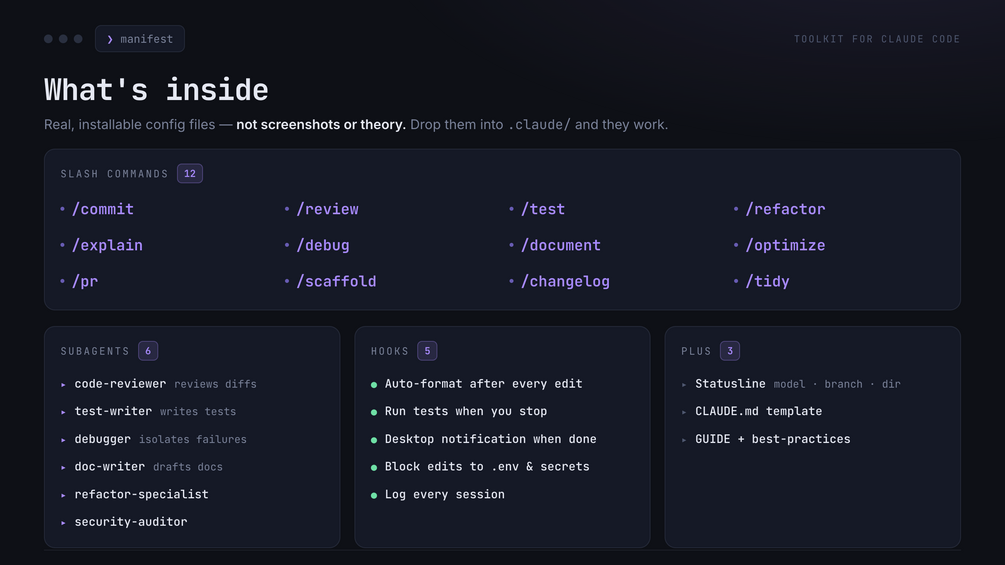Click the subagents count badge 6
This screenshot has height=565, width=1005.
tap(148, 351)
